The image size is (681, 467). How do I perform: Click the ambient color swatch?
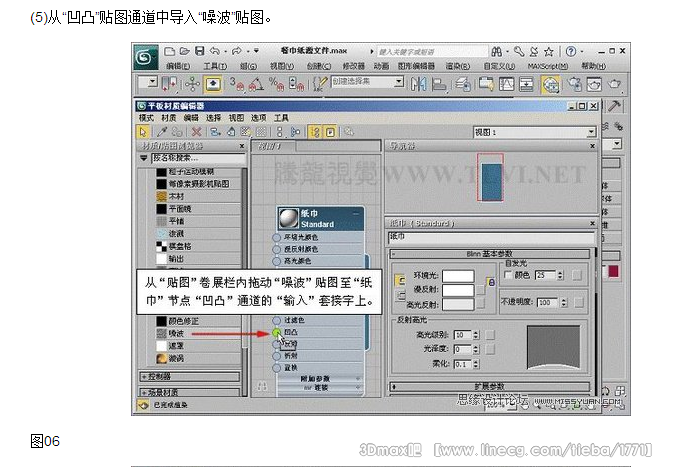[x=458, y=276]
